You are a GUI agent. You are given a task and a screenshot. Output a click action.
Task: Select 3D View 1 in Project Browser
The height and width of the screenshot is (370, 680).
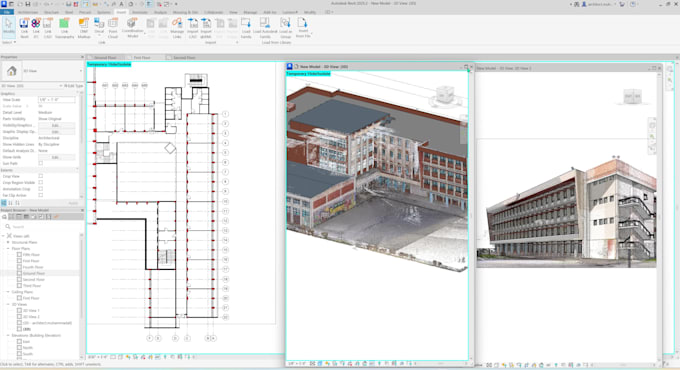click(31, 311)
